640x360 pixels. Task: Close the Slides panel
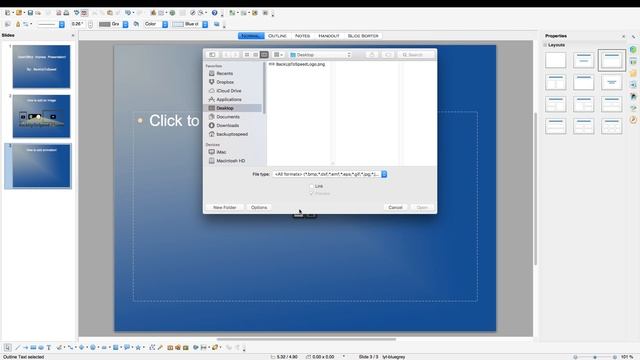click(73, 36)
